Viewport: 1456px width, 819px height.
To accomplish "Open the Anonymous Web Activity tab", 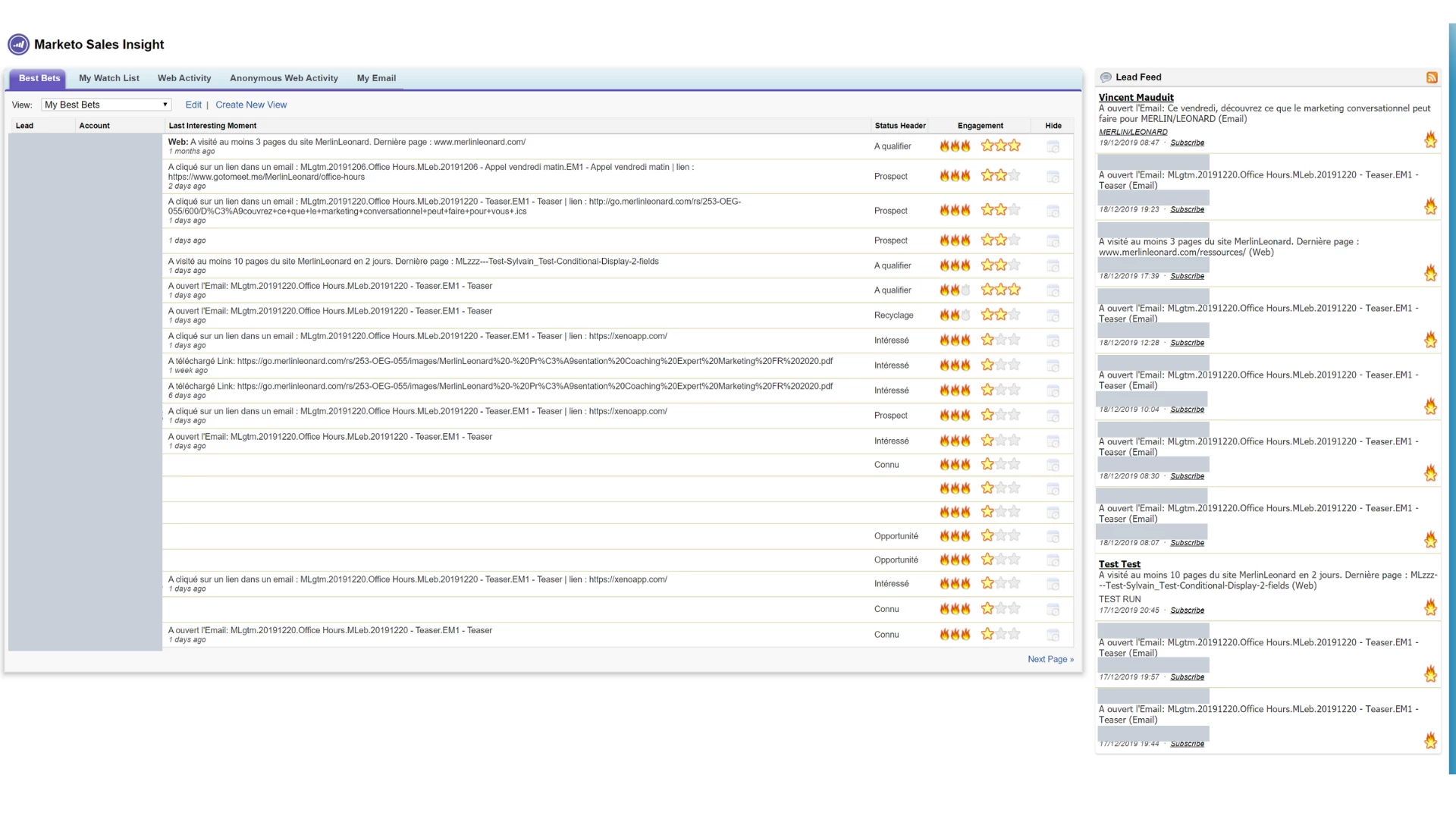I will tap(284, 78).
